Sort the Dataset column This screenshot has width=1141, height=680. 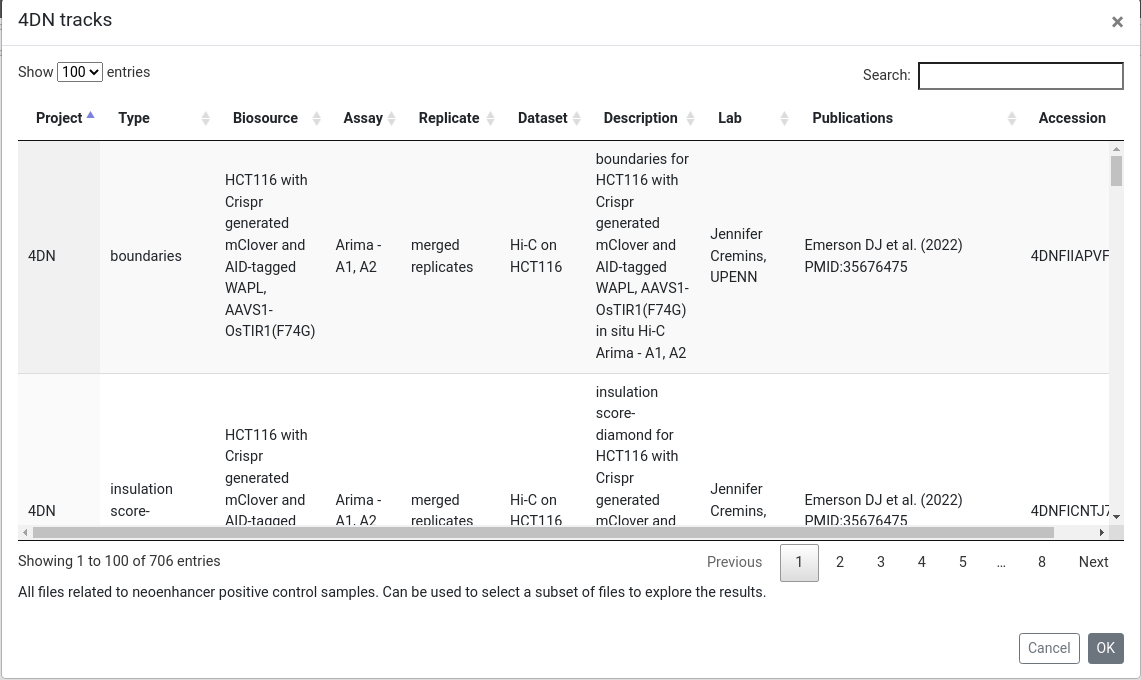[x=576, y=117]
